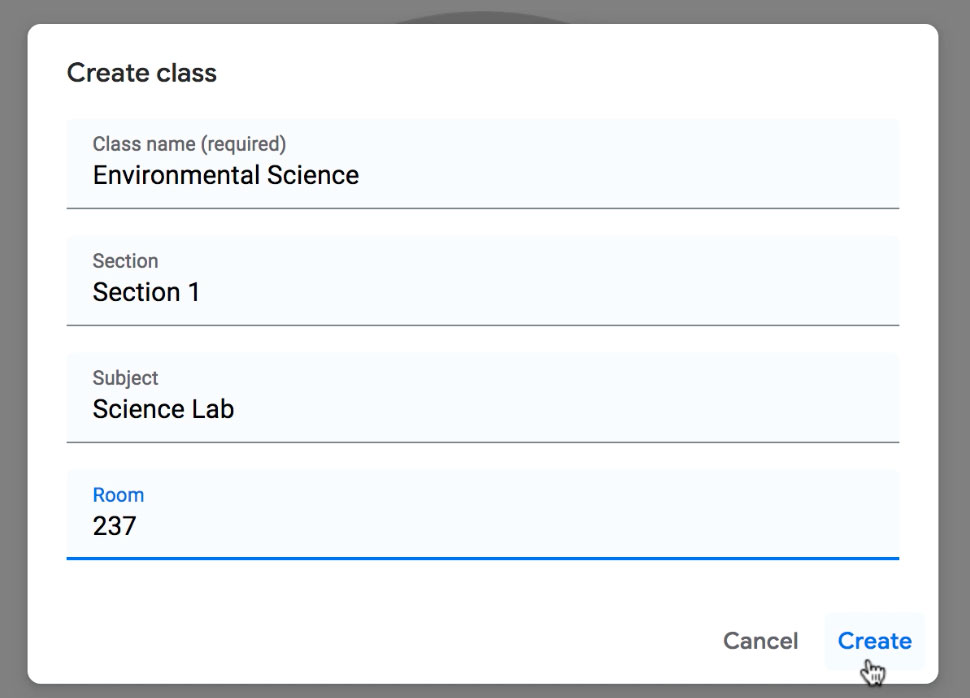Click the end of the Class name text
The height and width of the screenshot is (698, 970).
tap(360, 175)
